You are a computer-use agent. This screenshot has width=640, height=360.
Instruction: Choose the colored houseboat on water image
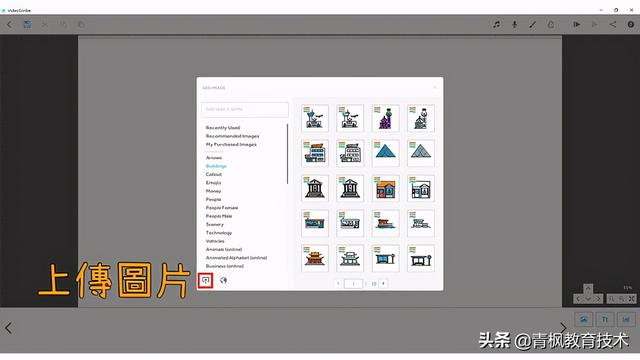click(385, 223)
